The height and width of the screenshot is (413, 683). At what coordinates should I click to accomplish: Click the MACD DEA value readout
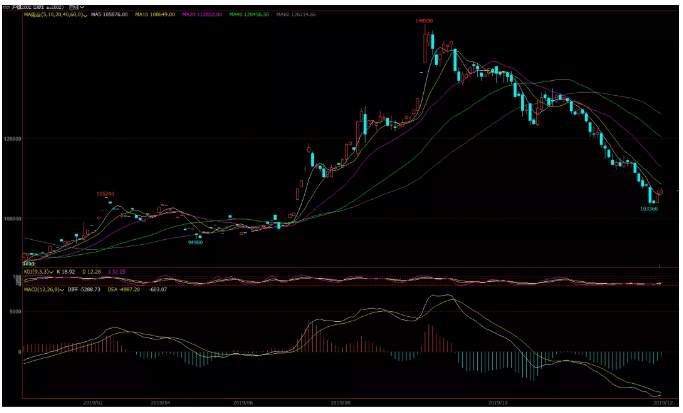pyautogui.click(x=124, y=289)
